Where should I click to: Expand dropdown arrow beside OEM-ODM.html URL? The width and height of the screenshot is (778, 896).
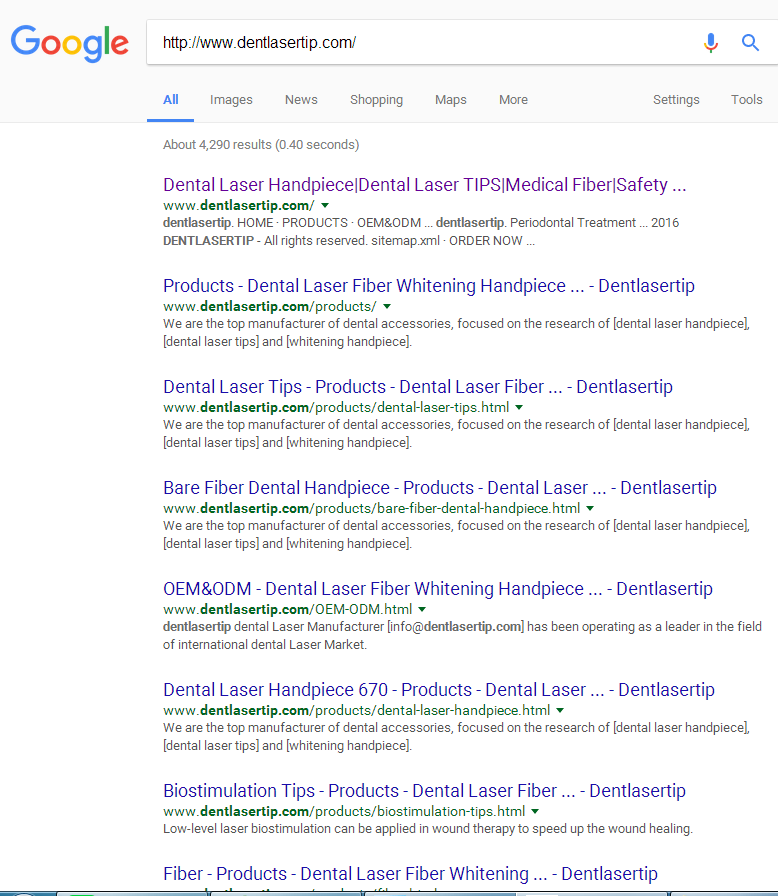click(x=422, y=610)
